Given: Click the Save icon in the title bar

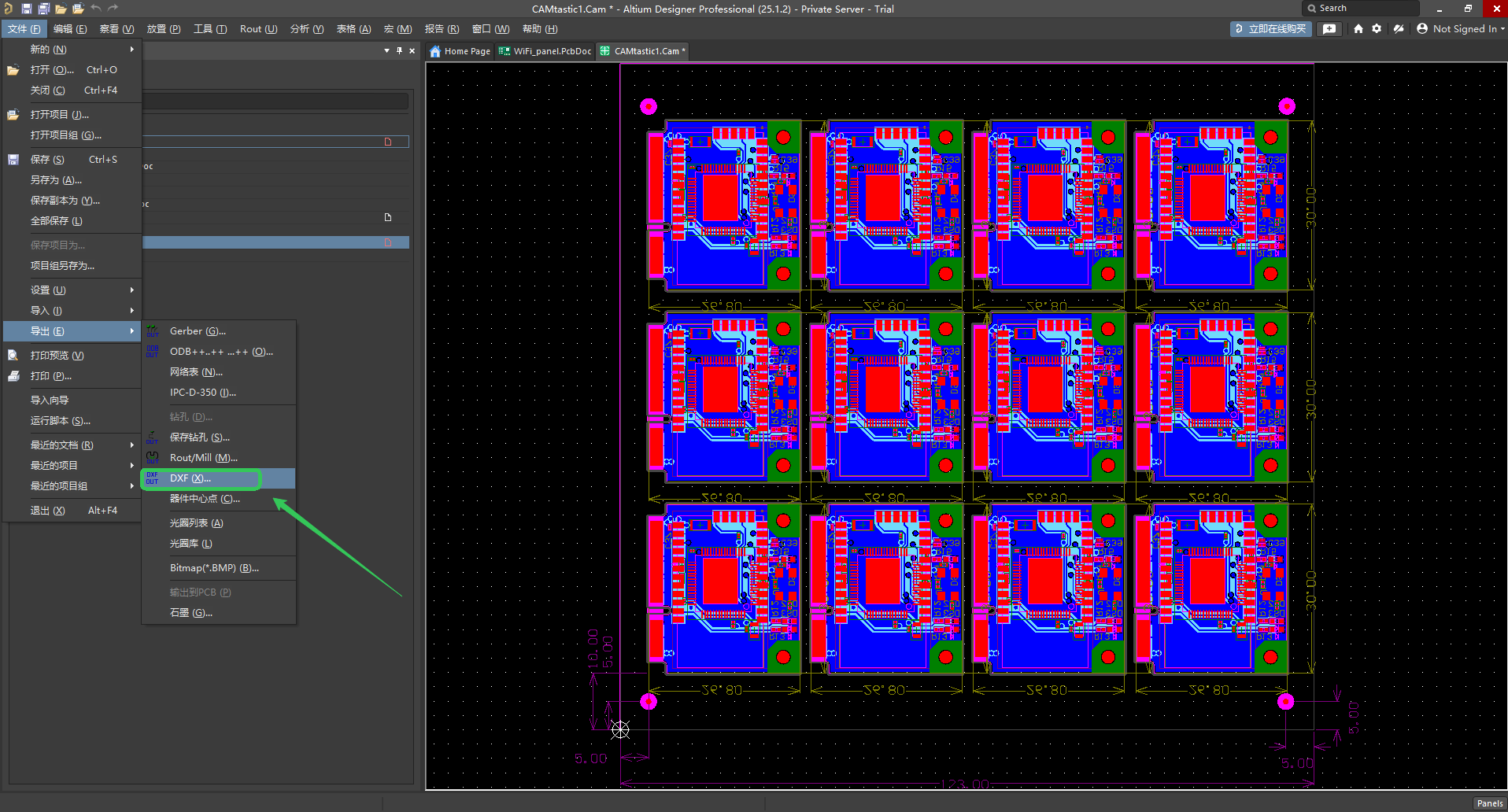Looking at the screenshot, I should pos(26,9).
